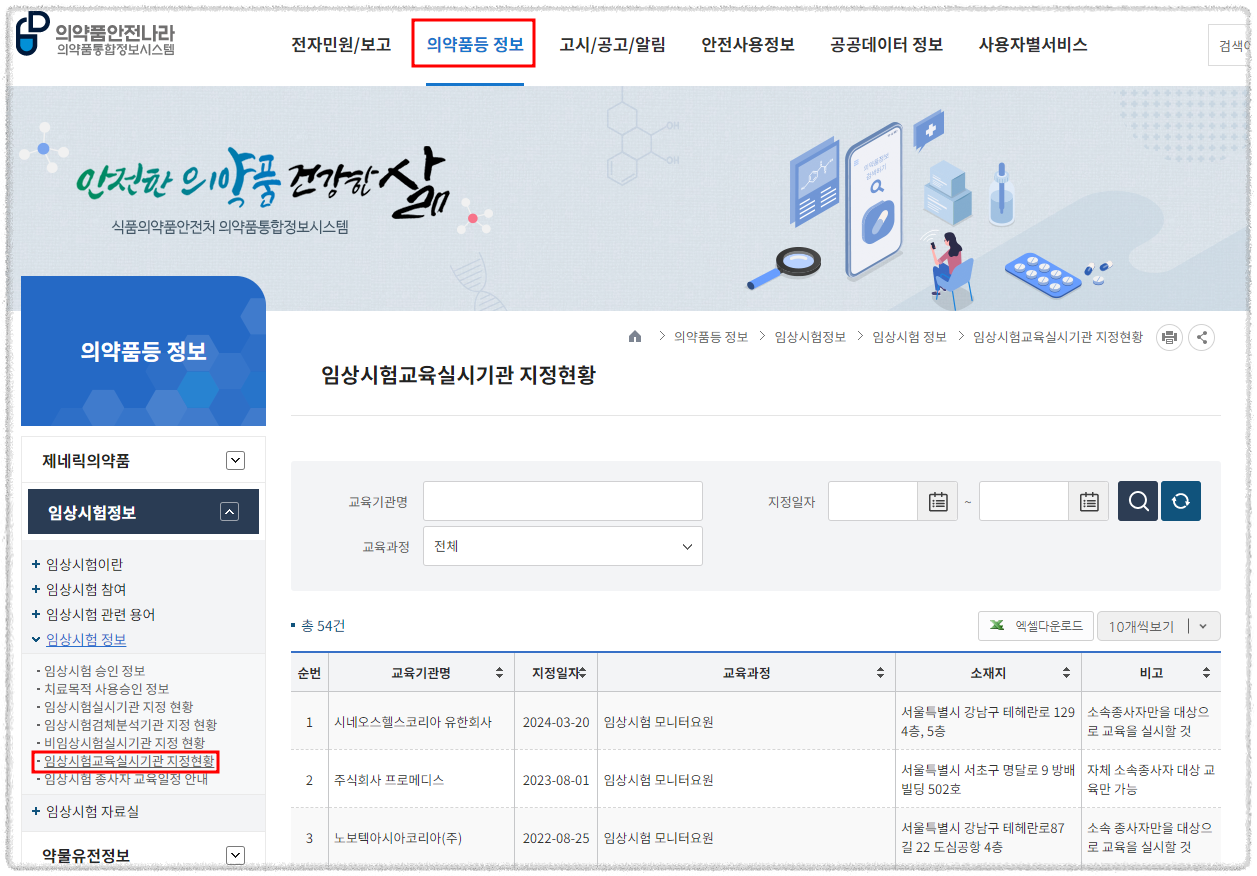
Task: Click the refresh/reset search icon
Action: coord(1181,501)
